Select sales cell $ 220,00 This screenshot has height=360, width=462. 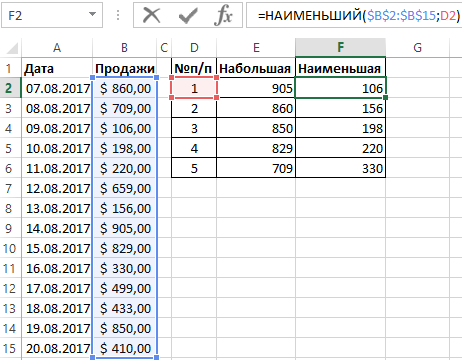(x=124, y=168)
